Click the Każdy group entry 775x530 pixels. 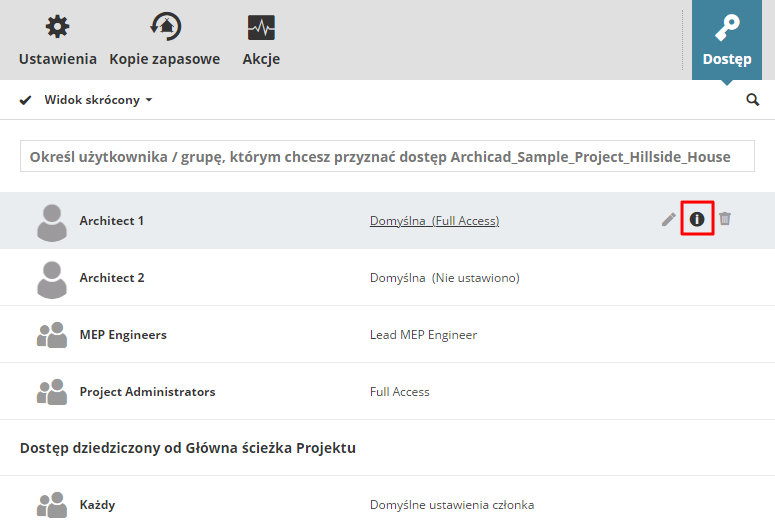click(x=97, y=505)
